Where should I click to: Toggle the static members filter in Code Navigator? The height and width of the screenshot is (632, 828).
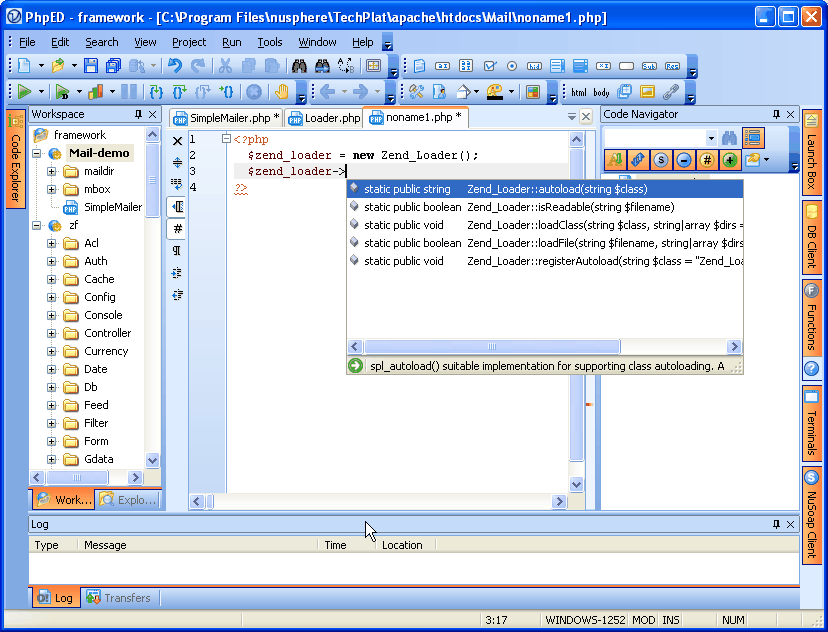tap(659, 159)
